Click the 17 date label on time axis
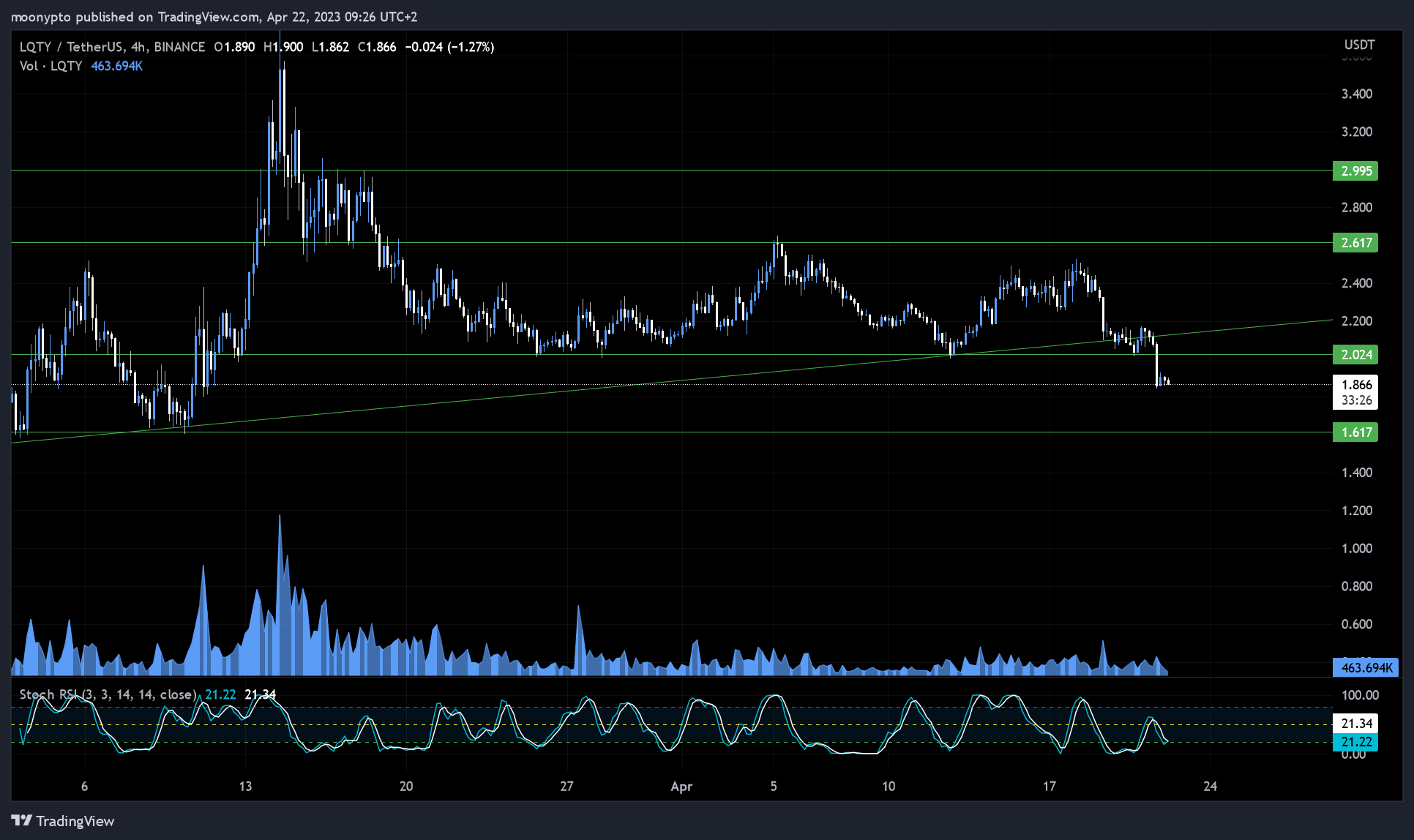The image size is (1414, 840). [x=1050, y=787]
